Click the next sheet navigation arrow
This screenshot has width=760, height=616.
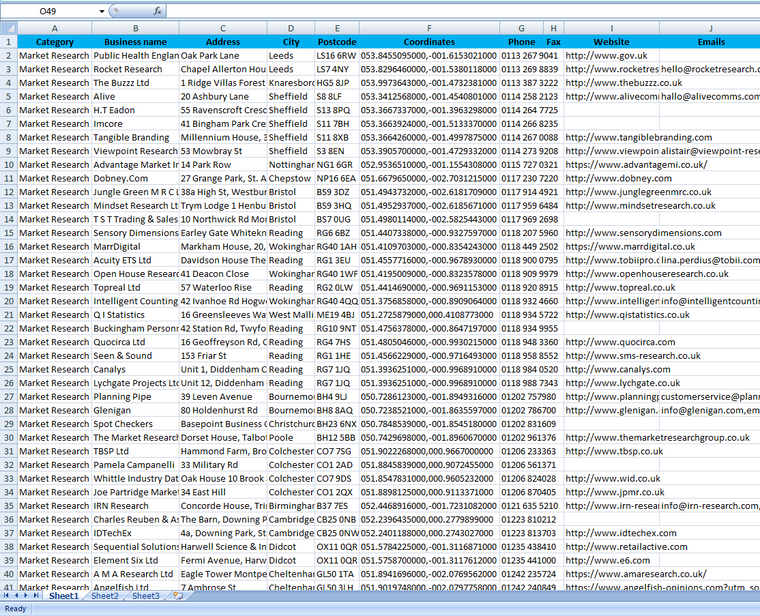coord(26,595)
